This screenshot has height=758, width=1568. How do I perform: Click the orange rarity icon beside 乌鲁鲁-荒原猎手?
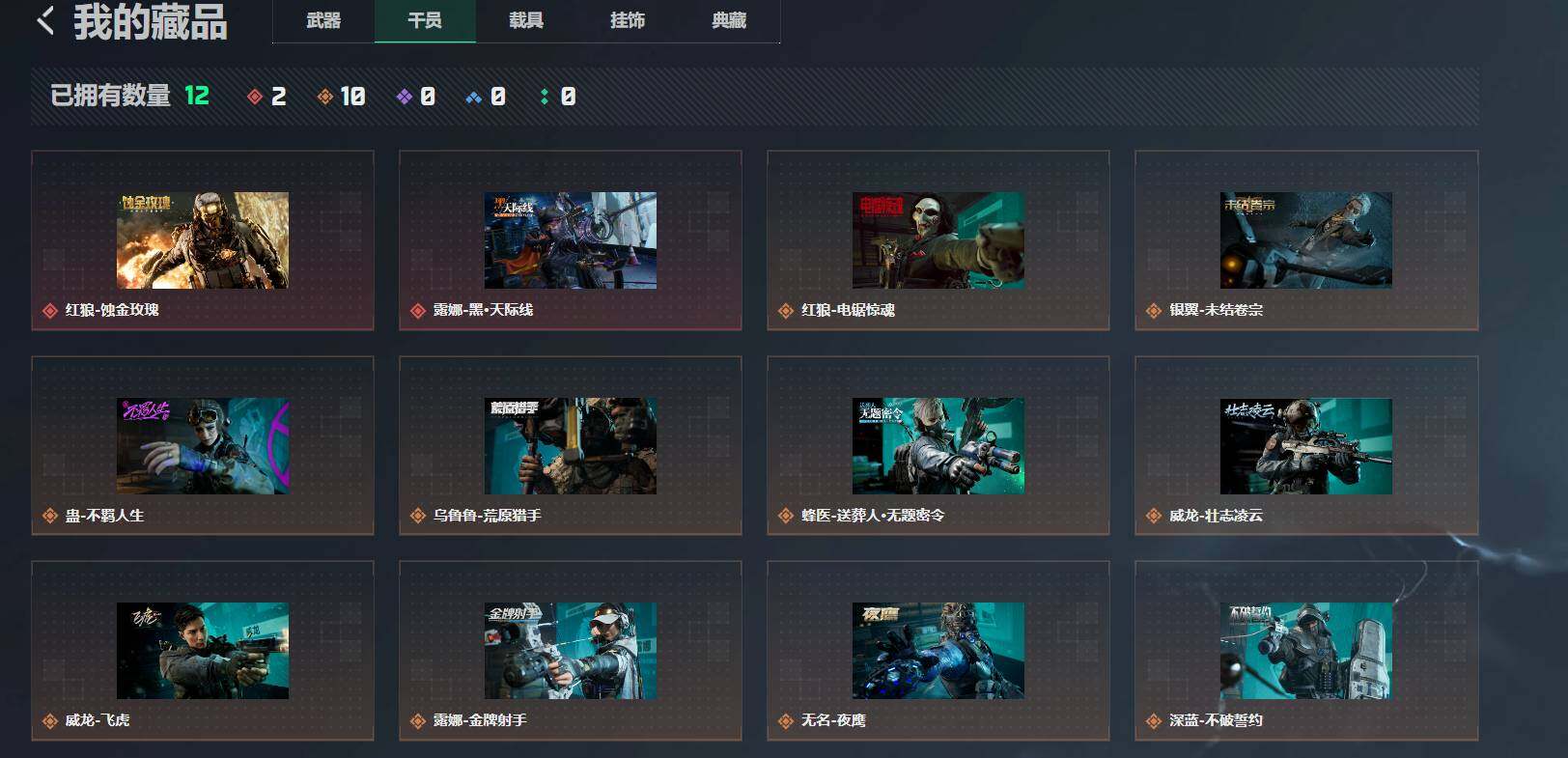click(418, 517)
